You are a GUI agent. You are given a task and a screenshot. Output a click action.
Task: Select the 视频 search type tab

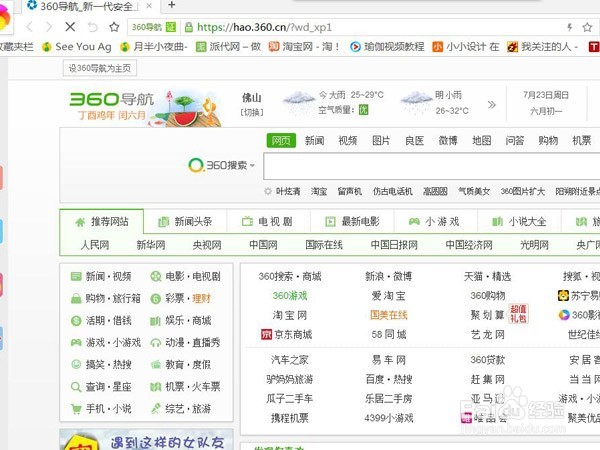pos(348,140)
